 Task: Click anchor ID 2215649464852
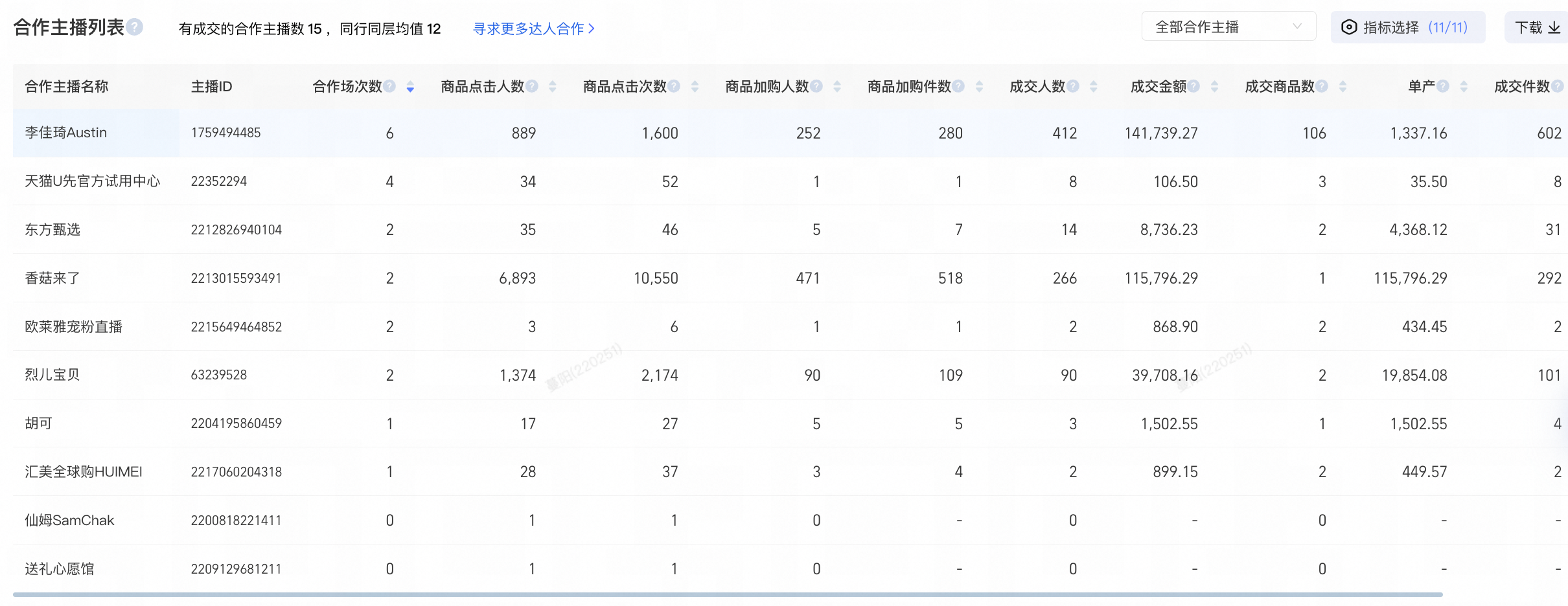tap(236, 327)
